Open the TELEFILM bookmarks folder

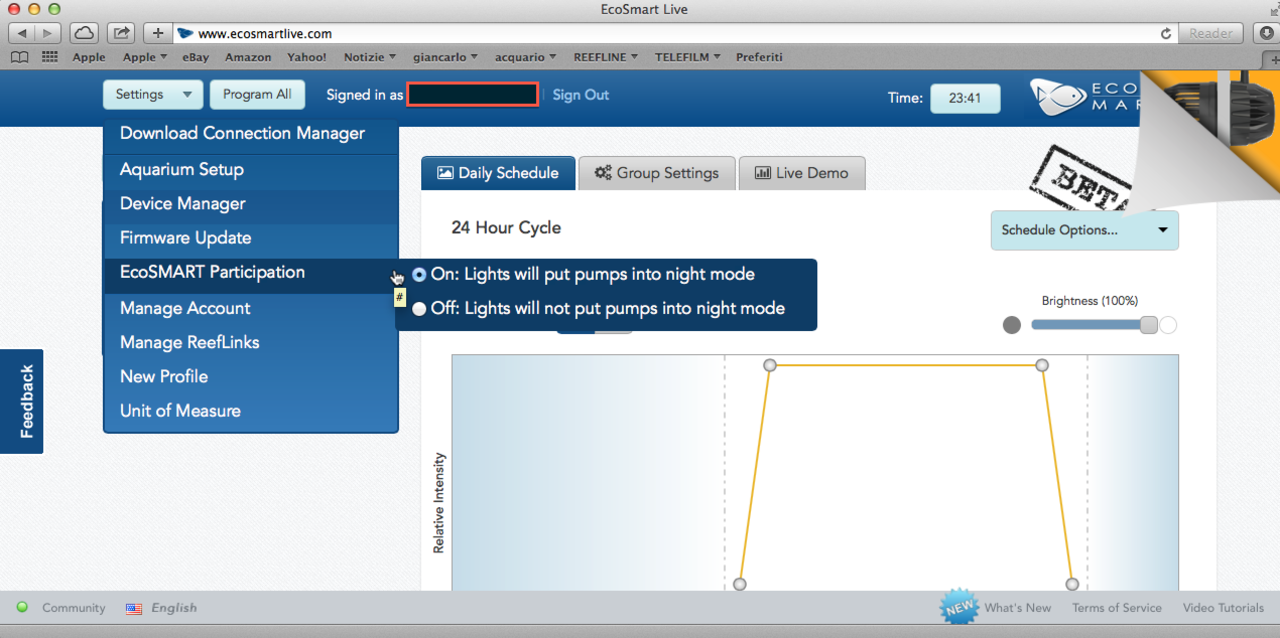[688, 57]
